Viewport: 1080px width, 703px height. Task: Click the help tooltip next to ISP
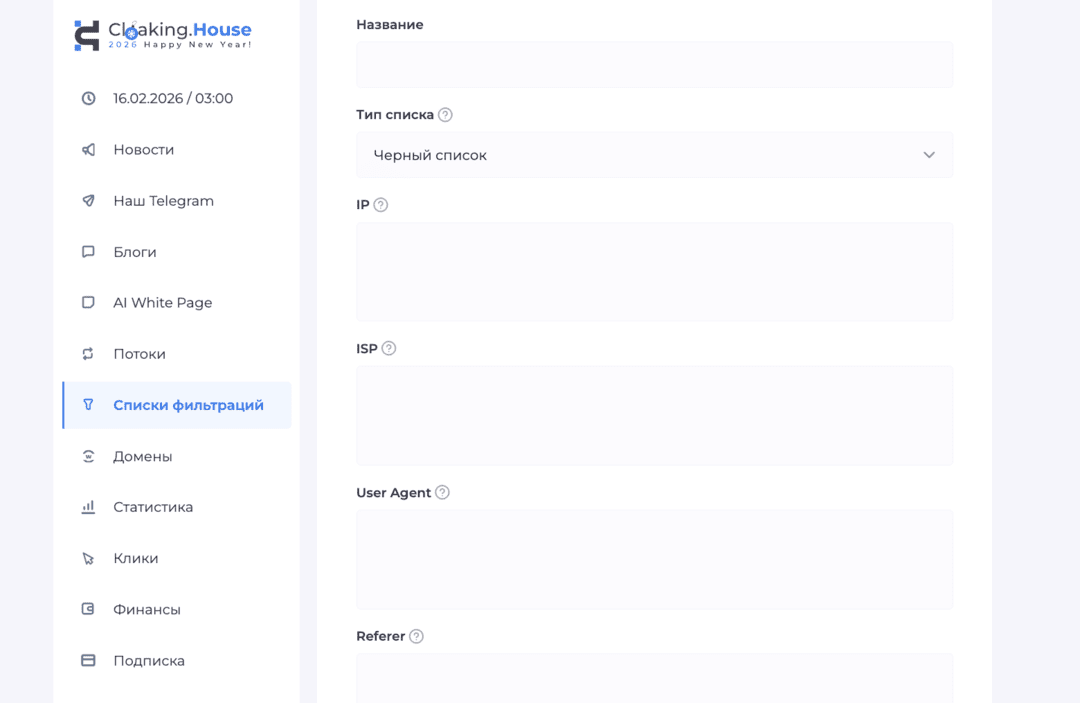[x=390, y=348]
